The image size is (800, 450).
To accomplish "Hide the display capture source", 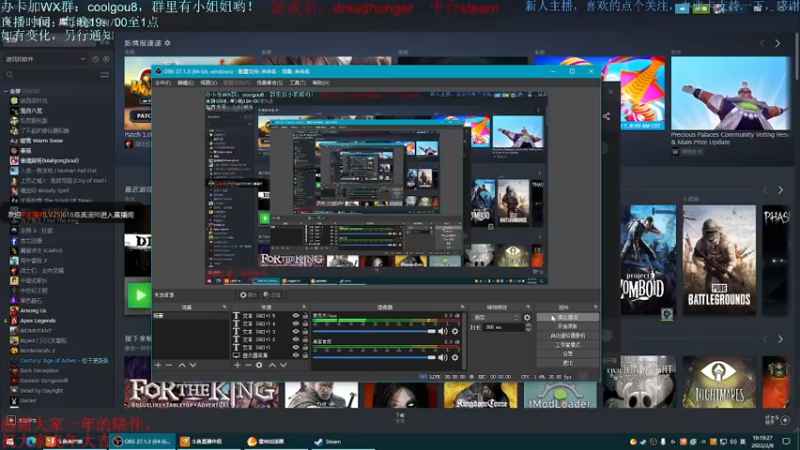I will [x=295, y=355].
